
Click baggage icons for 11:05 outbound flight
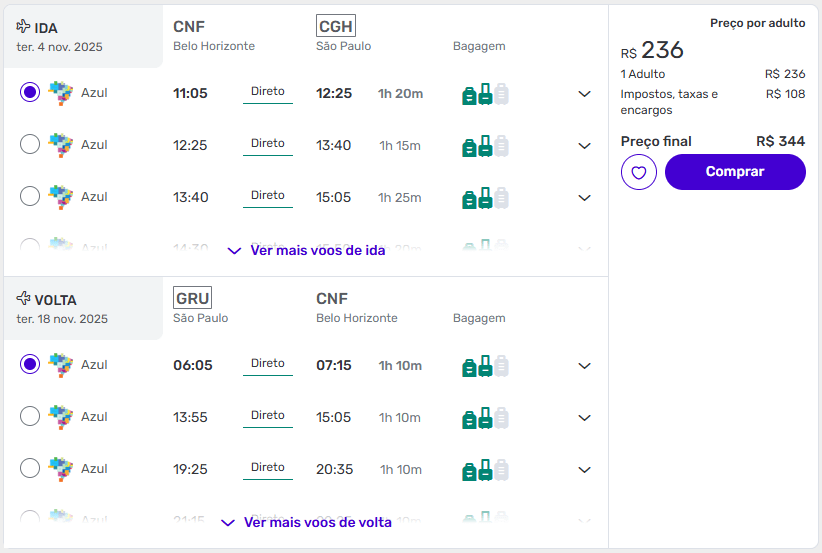click(x=485, y=94)
